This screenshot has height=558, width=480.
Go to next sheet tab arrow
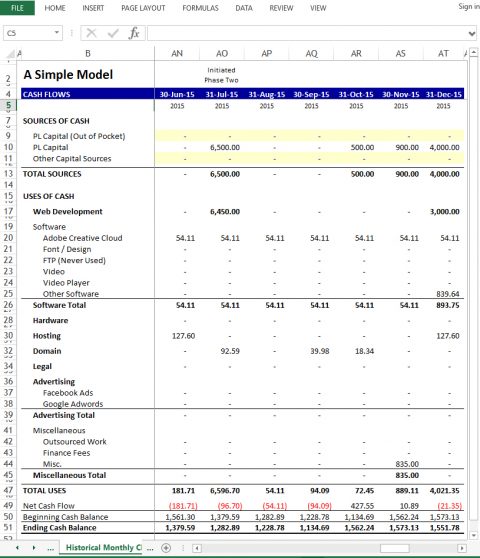click(34, 548)
